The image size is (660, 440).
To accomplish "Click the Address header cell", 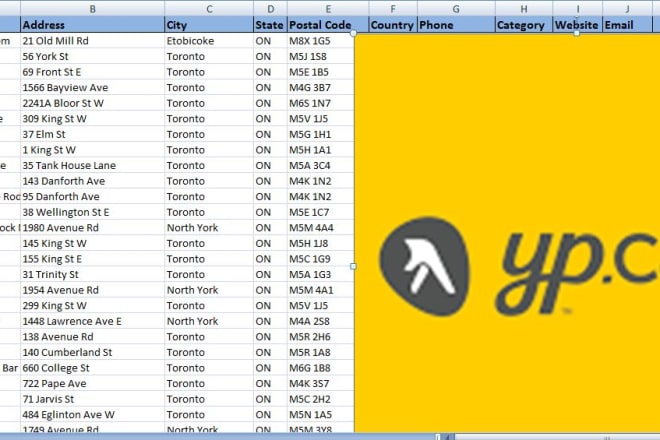I will click(x=92, y=25).
